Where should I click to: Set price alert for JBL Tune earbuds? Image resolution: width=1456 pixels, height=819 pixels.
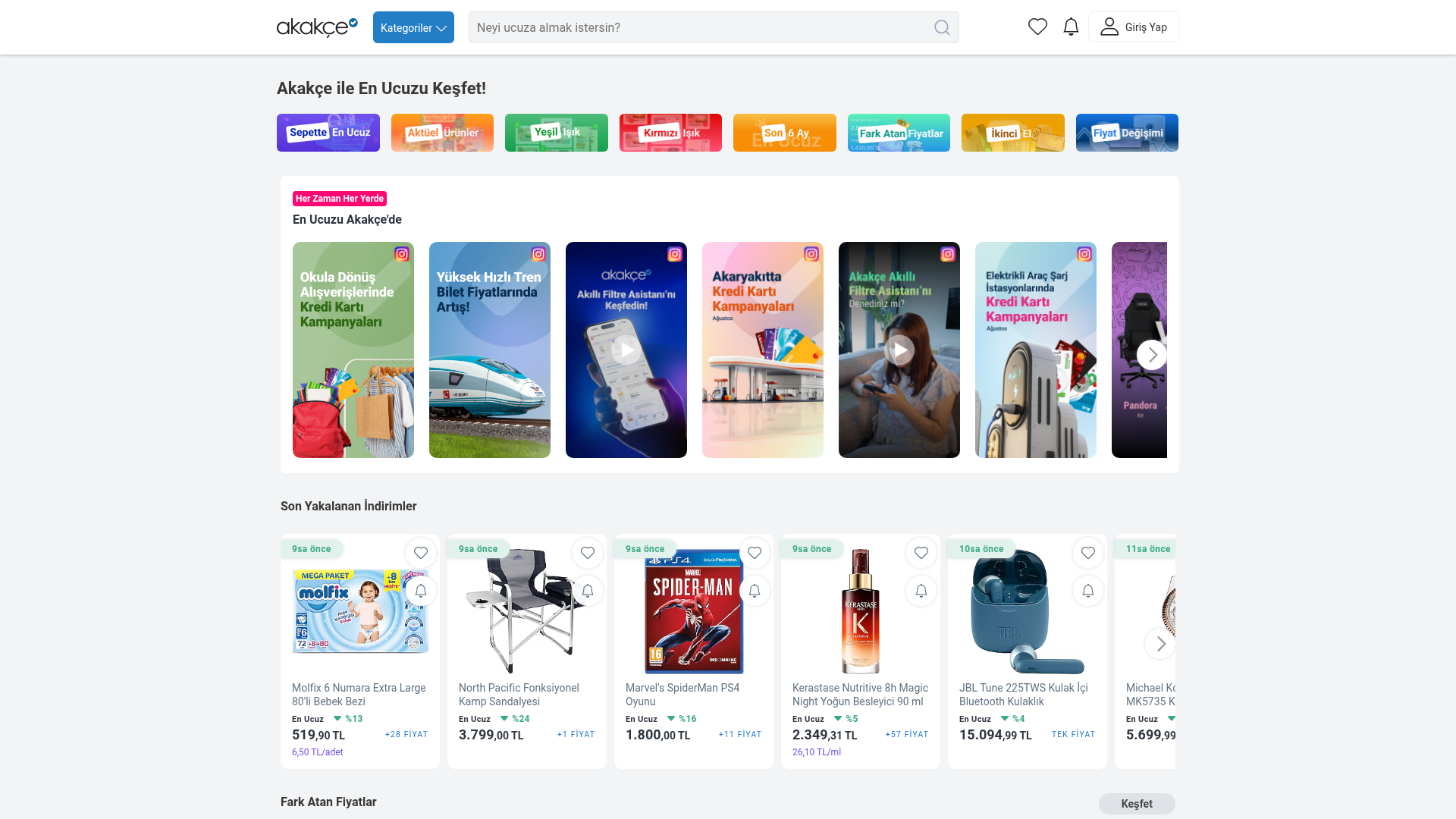pyautogui.click(x=1088, y=591)
